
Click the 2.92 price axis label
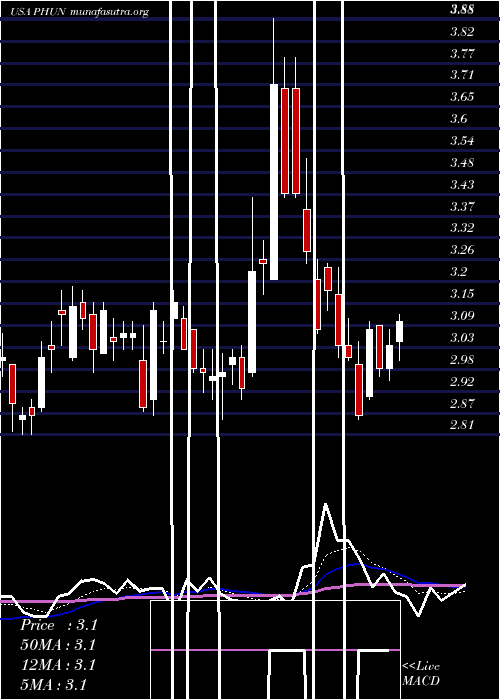click(462, 381)
